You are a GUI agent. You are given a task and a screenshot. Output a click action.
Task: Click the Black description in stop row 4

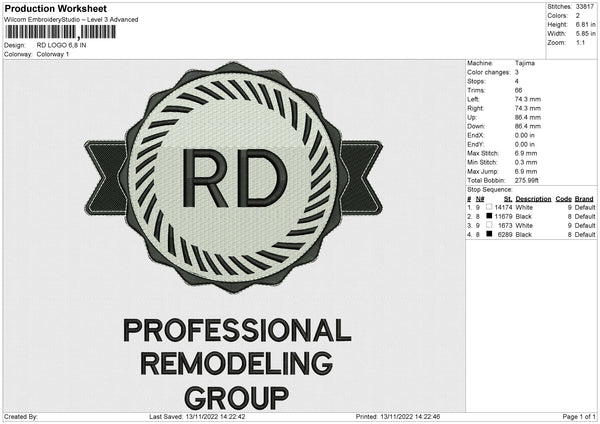click(x=523, y=235)
